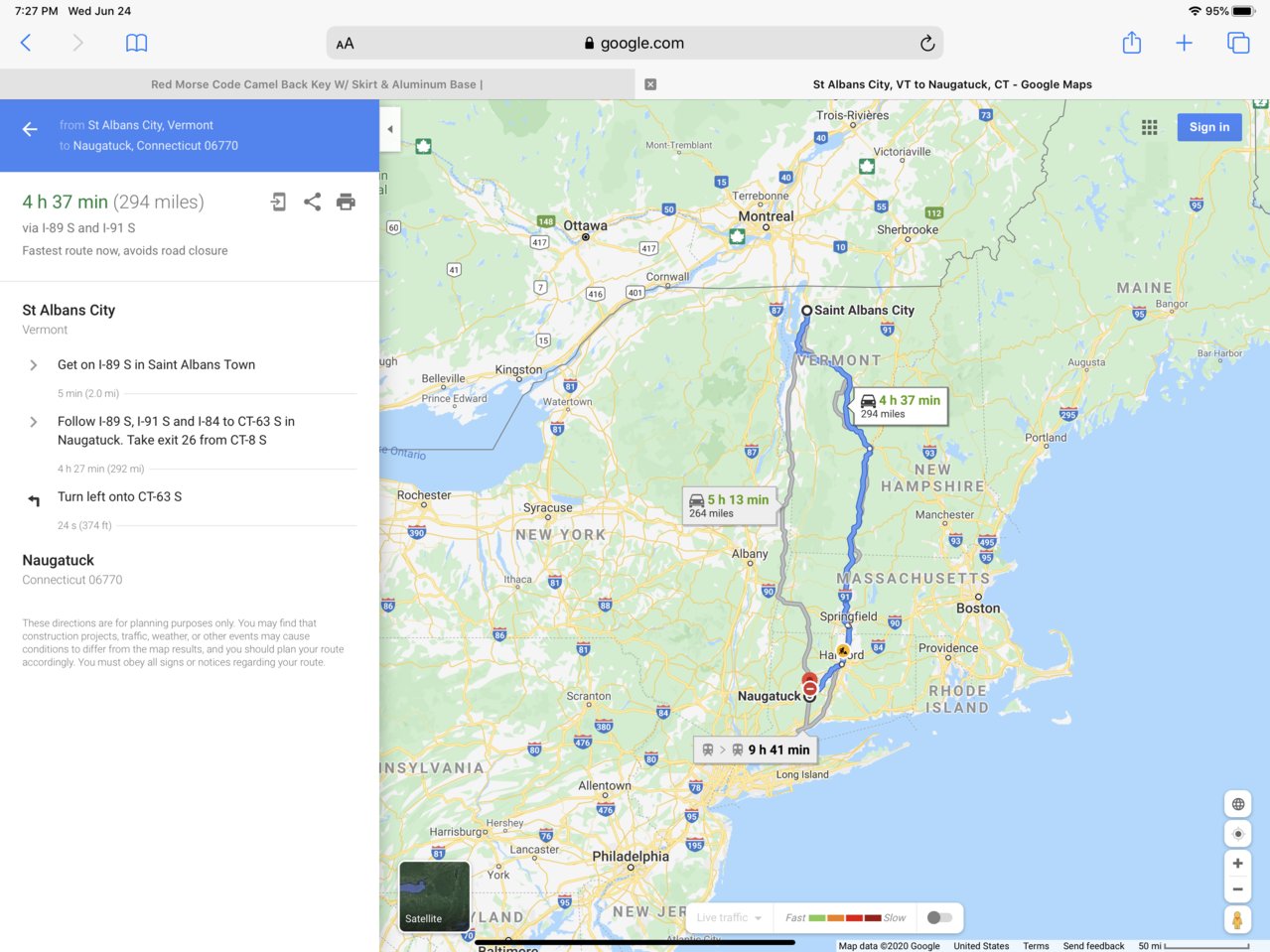The image size is (1270, 952).
Task: Open Safari bookmarks book icon
Action: click(x=137, y=43)
